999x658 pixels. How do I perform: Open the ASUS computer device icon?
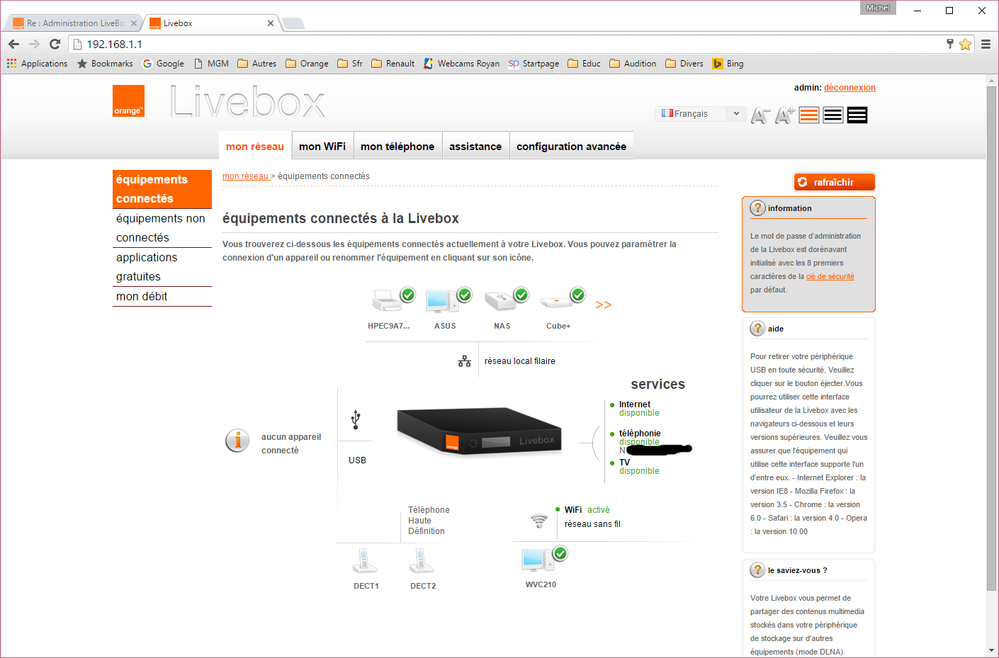445,300
